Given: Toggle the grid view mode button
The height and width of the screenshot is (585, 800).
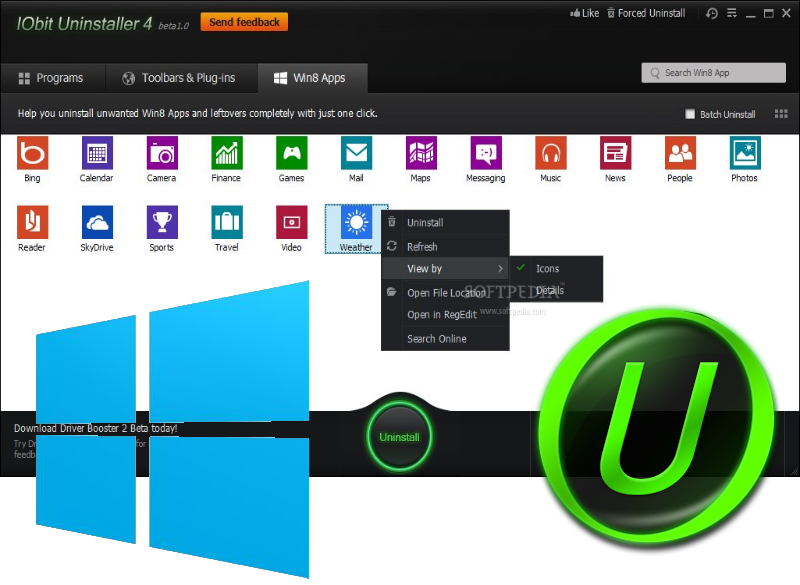Looking at the screenshot, I should (x=781, y=114).
